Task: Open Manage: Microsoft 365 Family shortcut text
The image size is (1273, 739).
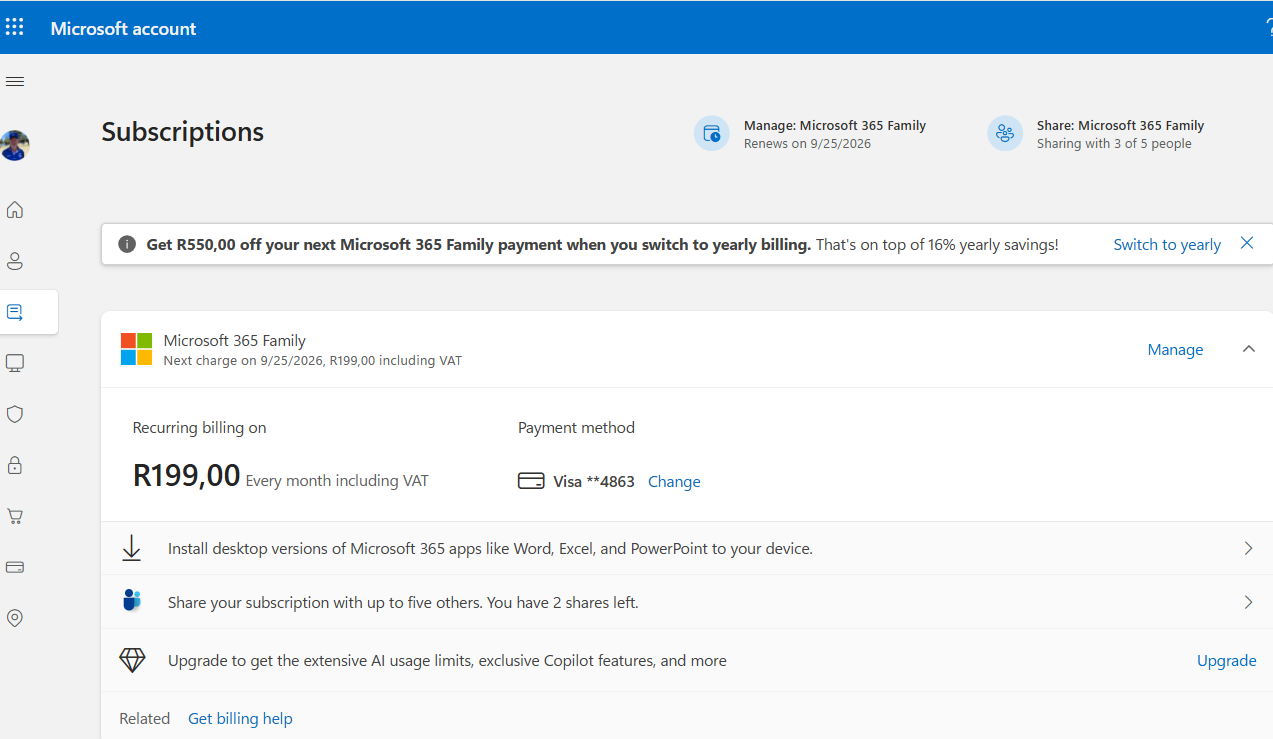Action: pos(835,126)
